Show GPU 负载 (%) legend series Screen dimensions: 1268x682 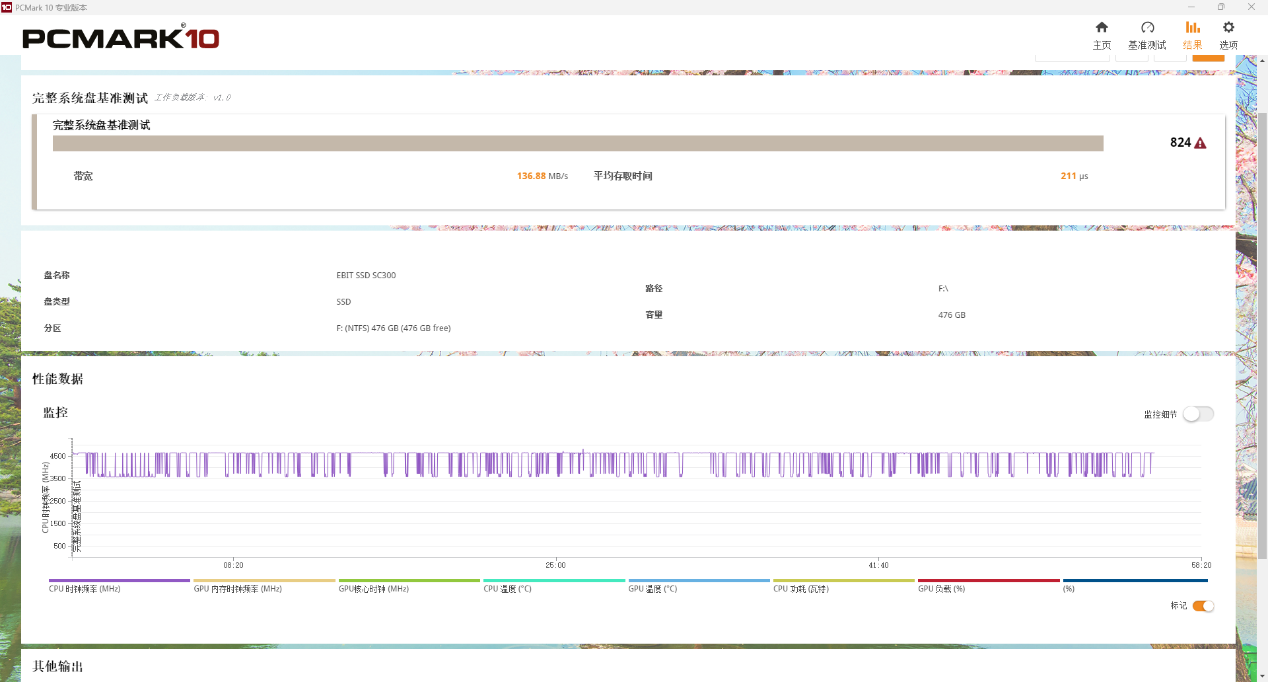point(940,589)
